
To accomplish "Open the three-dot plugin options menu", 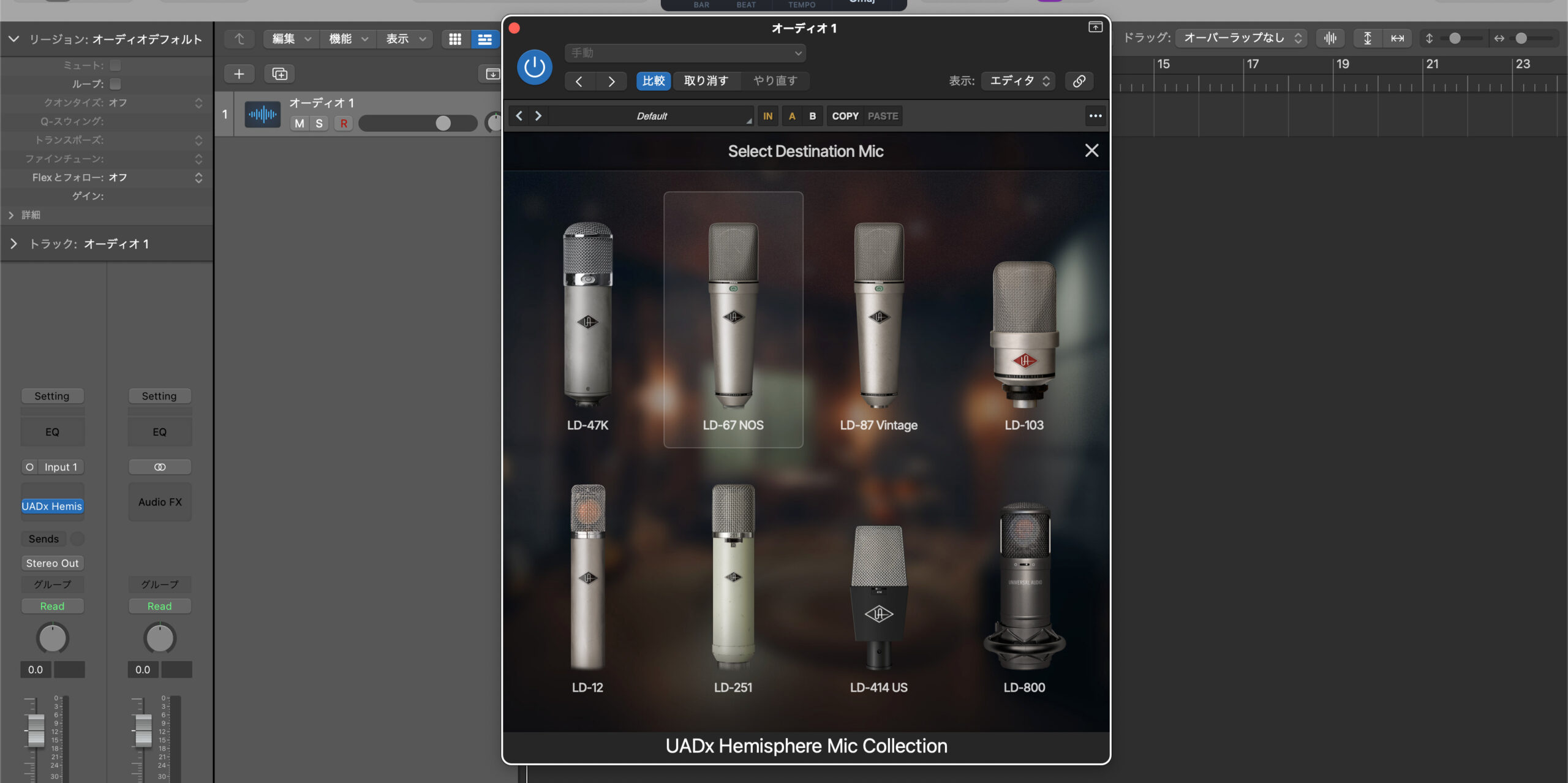I will 1095,116.
